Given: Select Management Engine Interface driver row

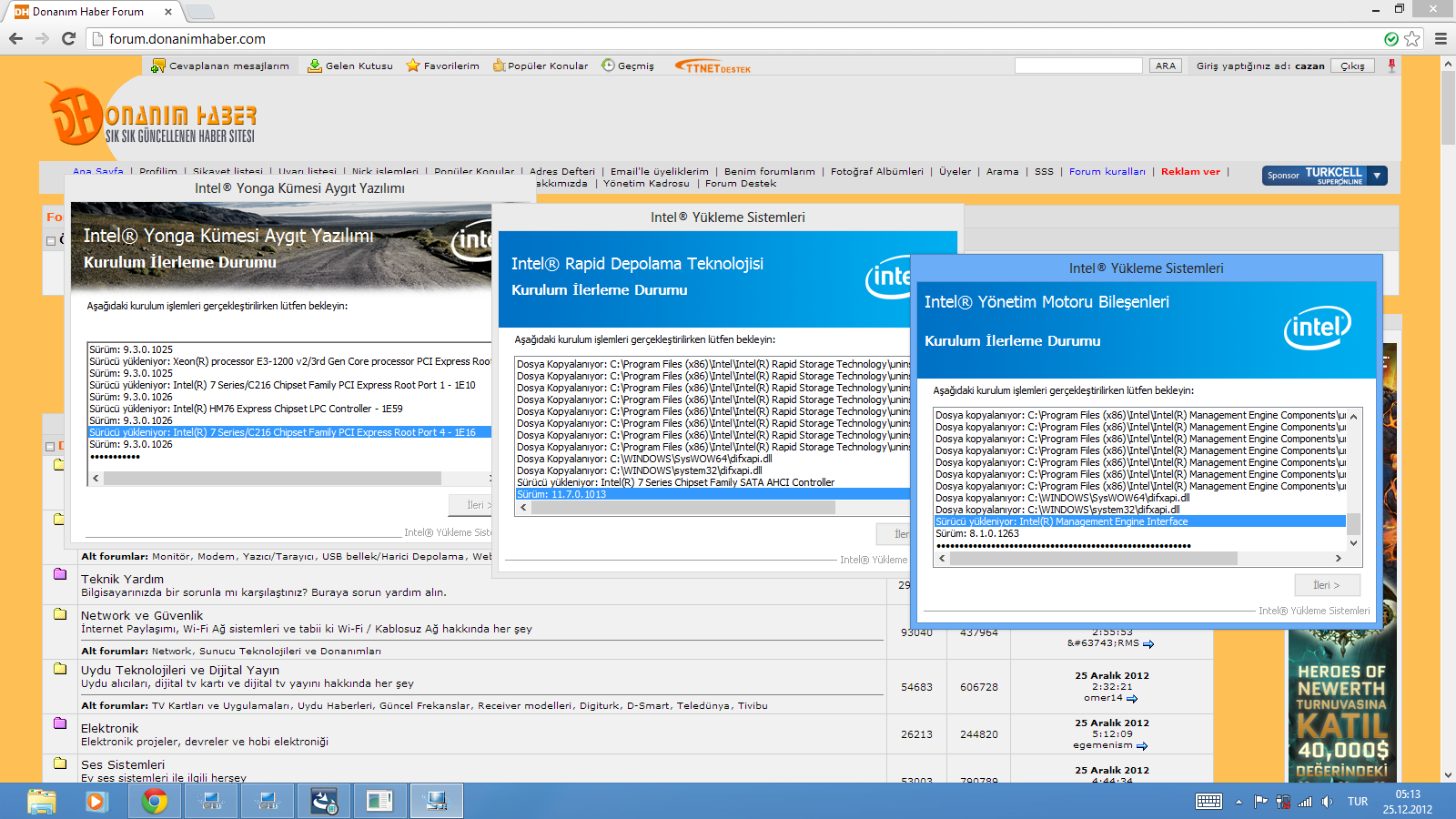Looking at the screenshot, I should pyautogui.click(x=1140, y=521).
